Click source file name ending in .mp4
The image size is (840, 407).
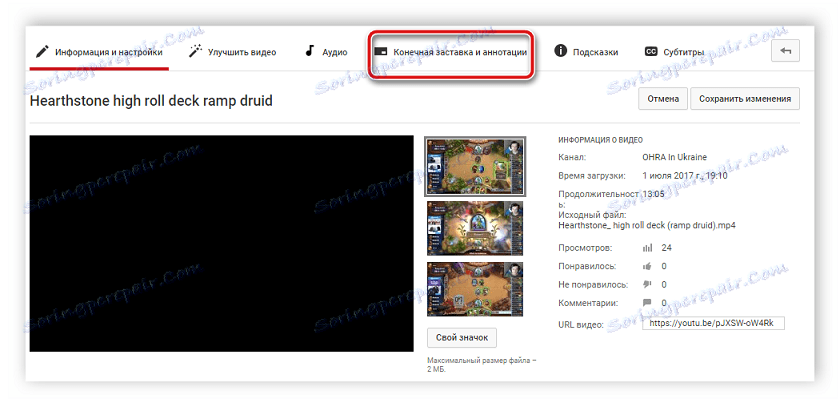647,225
